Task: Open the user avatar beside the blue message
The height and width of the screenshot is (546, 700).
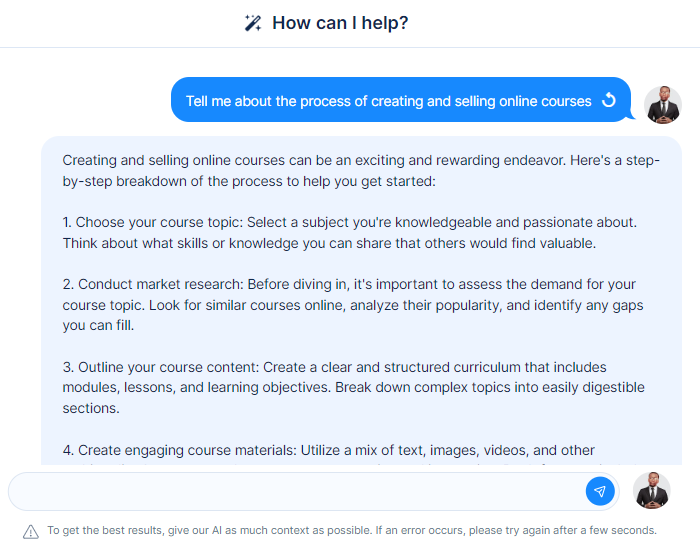Action: [662, 105]
